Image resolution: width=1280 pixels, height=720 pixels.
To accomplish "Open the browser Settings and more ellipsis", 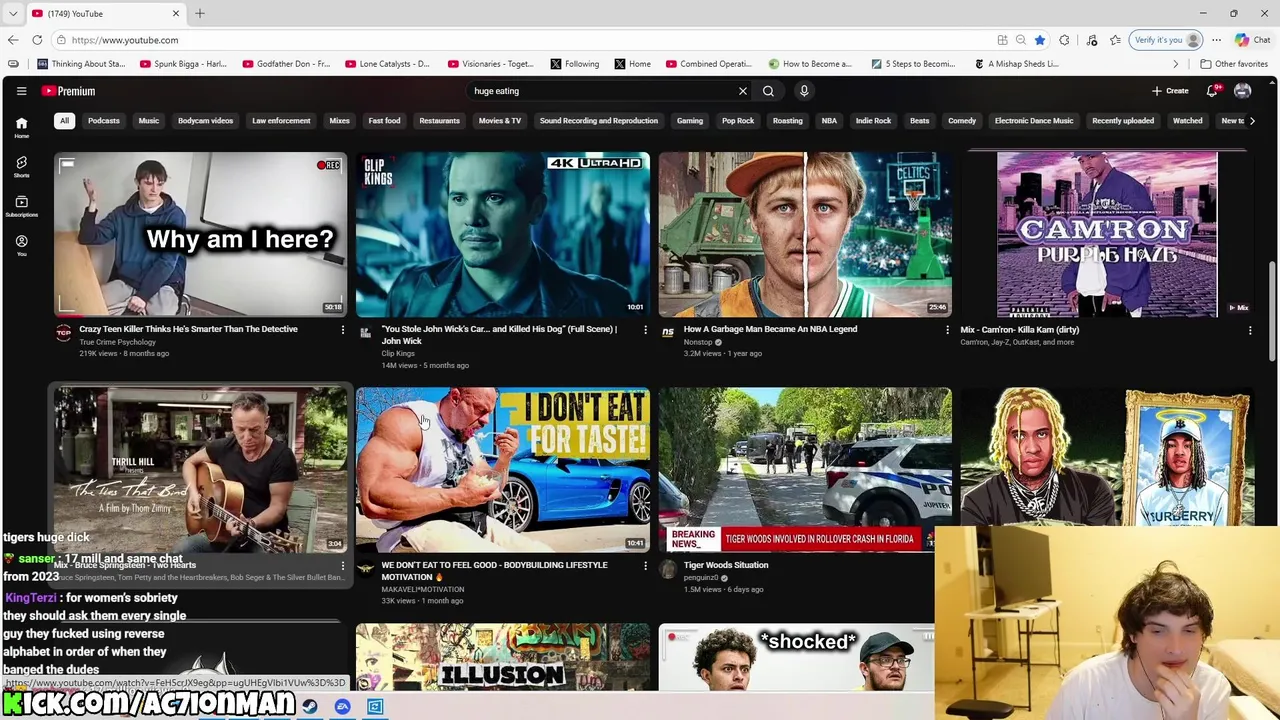I will point(1216,40).
